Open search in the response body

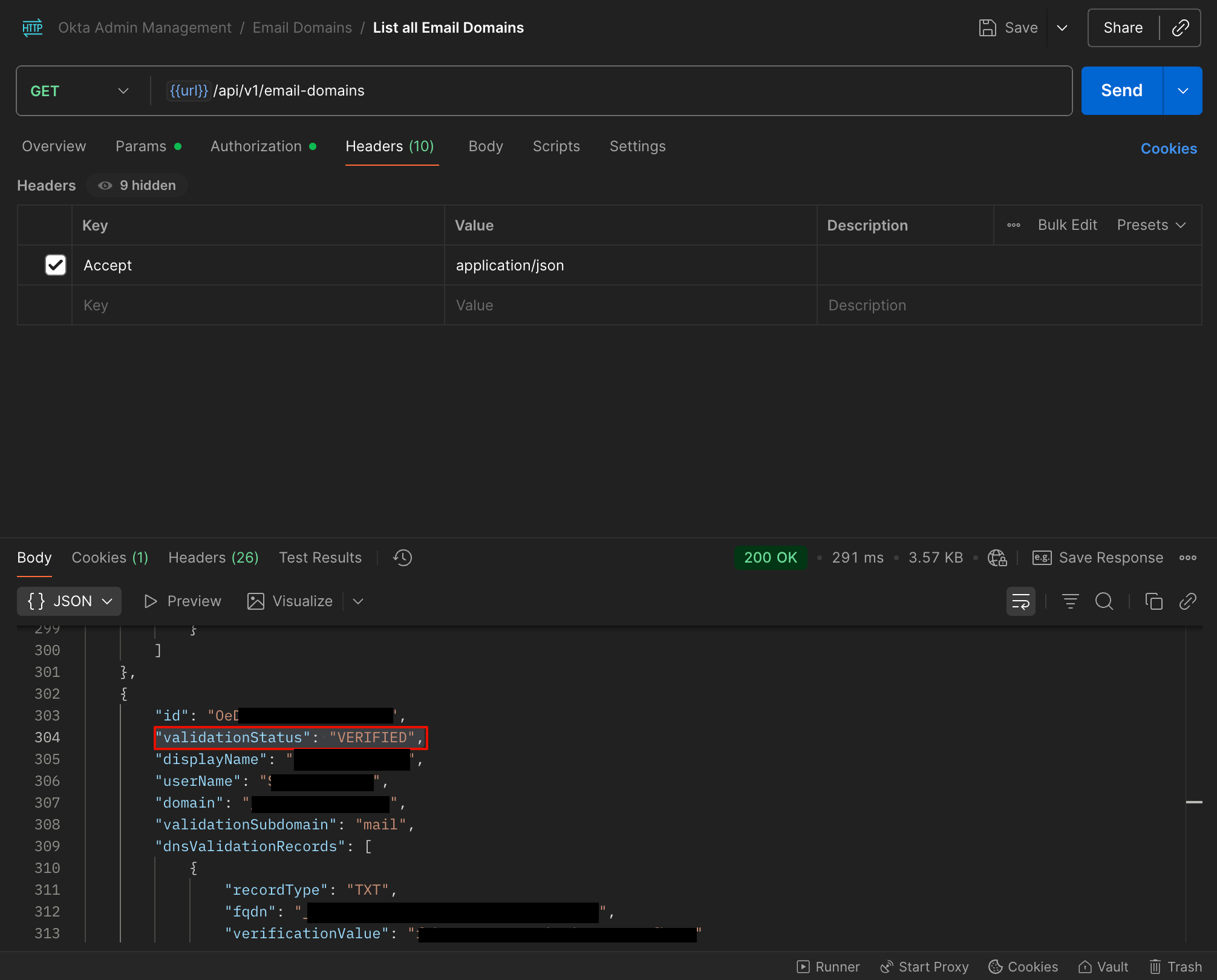[1104, 601]
